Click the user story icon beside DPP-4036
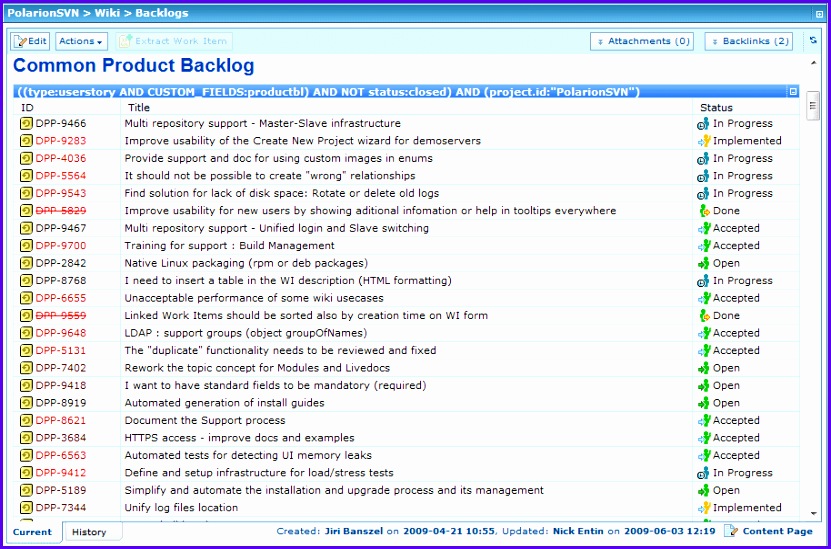The image size is (831, 549). (26, 159)
